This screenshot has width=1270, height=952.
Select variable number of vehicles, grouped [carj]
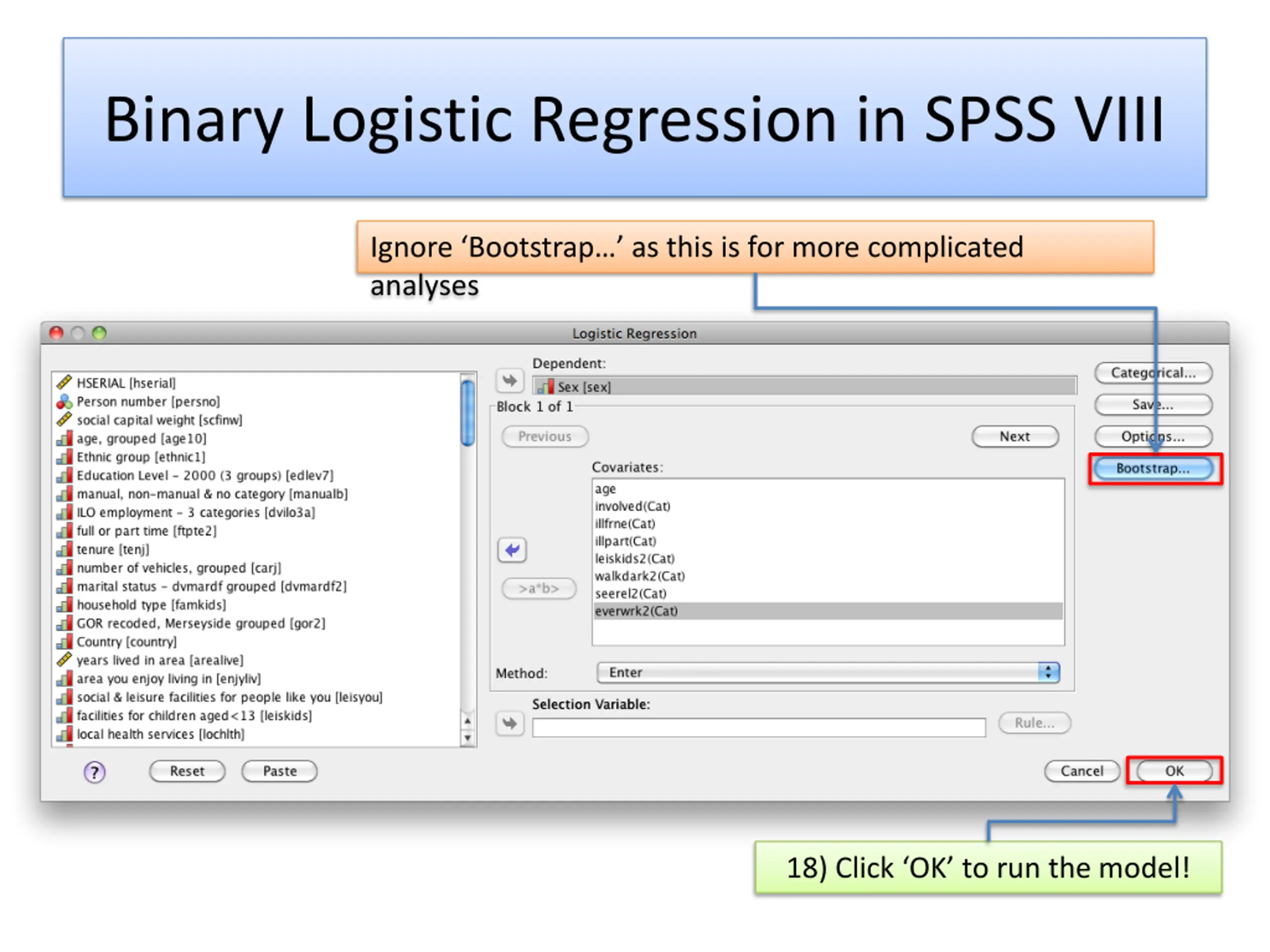point(256,568)
